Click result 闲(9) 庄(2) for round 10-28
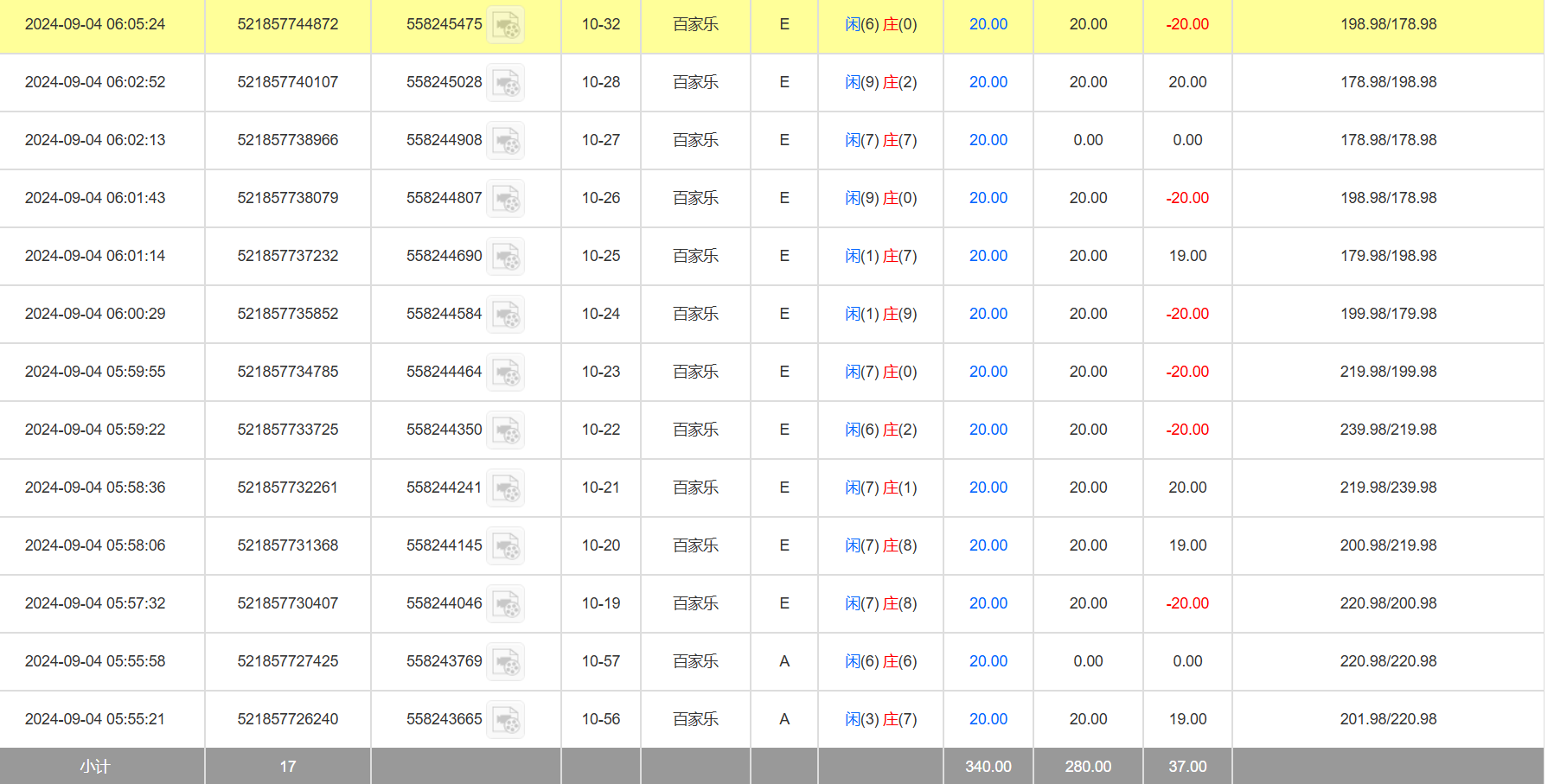This screenshot has height=784, width=1554. tap(880, 82)
